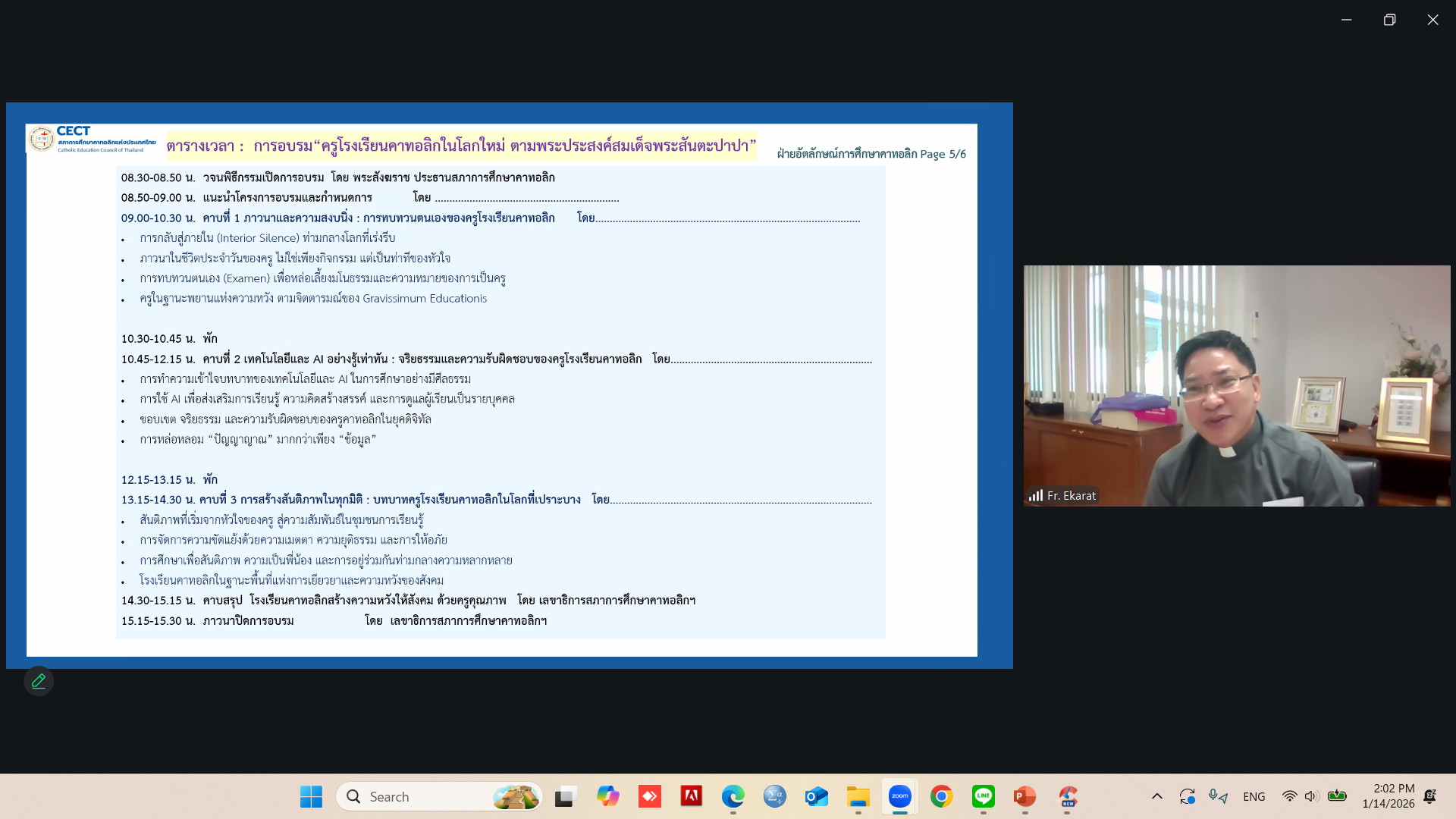The height and width of the screenshot is (819, 1456).
Task: Open File Explorer from taskbar
Action: (858, 796)
